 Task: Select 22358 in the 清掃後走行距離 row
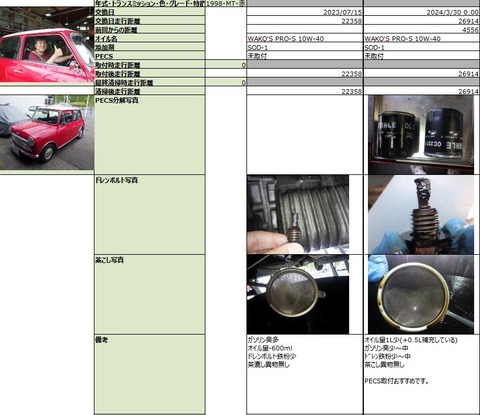coord(305,91)
